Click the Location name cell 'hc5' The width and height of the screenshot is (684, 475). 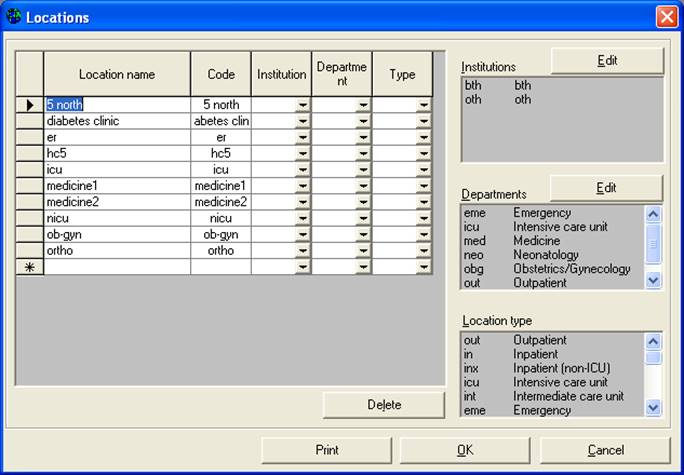click(117, 154)
